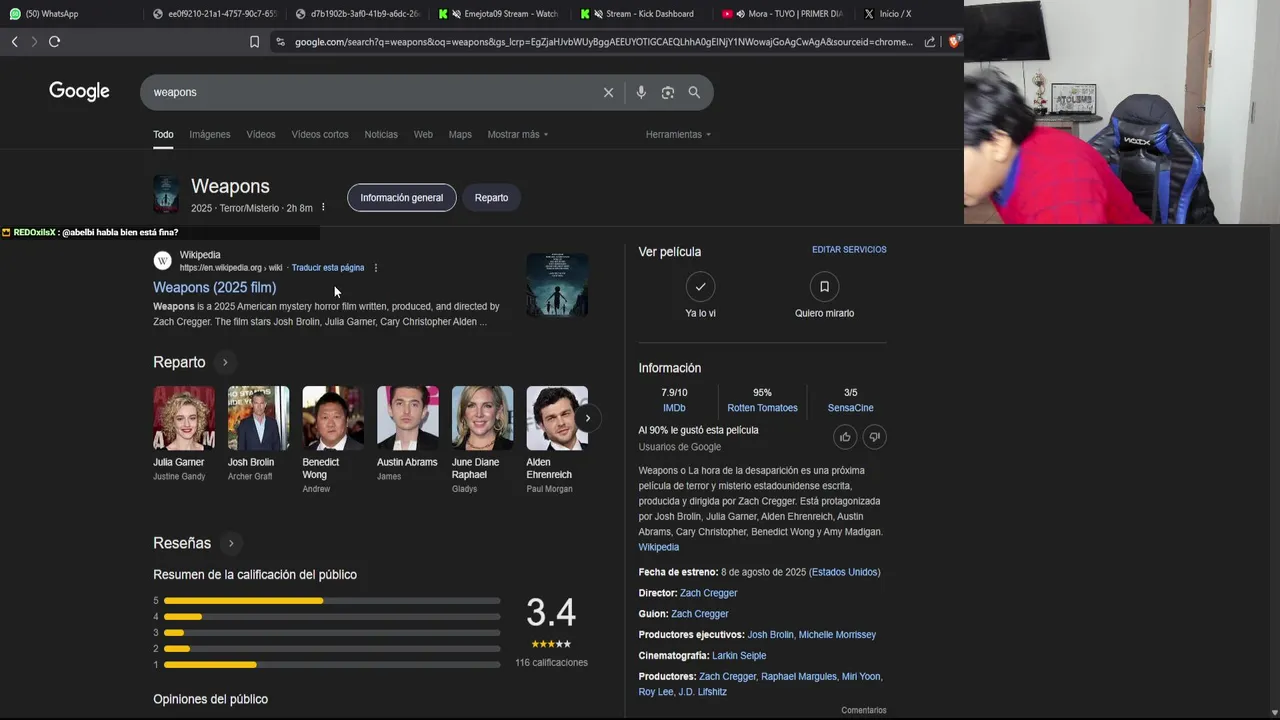The width and height of the screenshot is (1280, 720).
Task: Open three-dot menu beside Weapons title
Action: click(323, 208)
